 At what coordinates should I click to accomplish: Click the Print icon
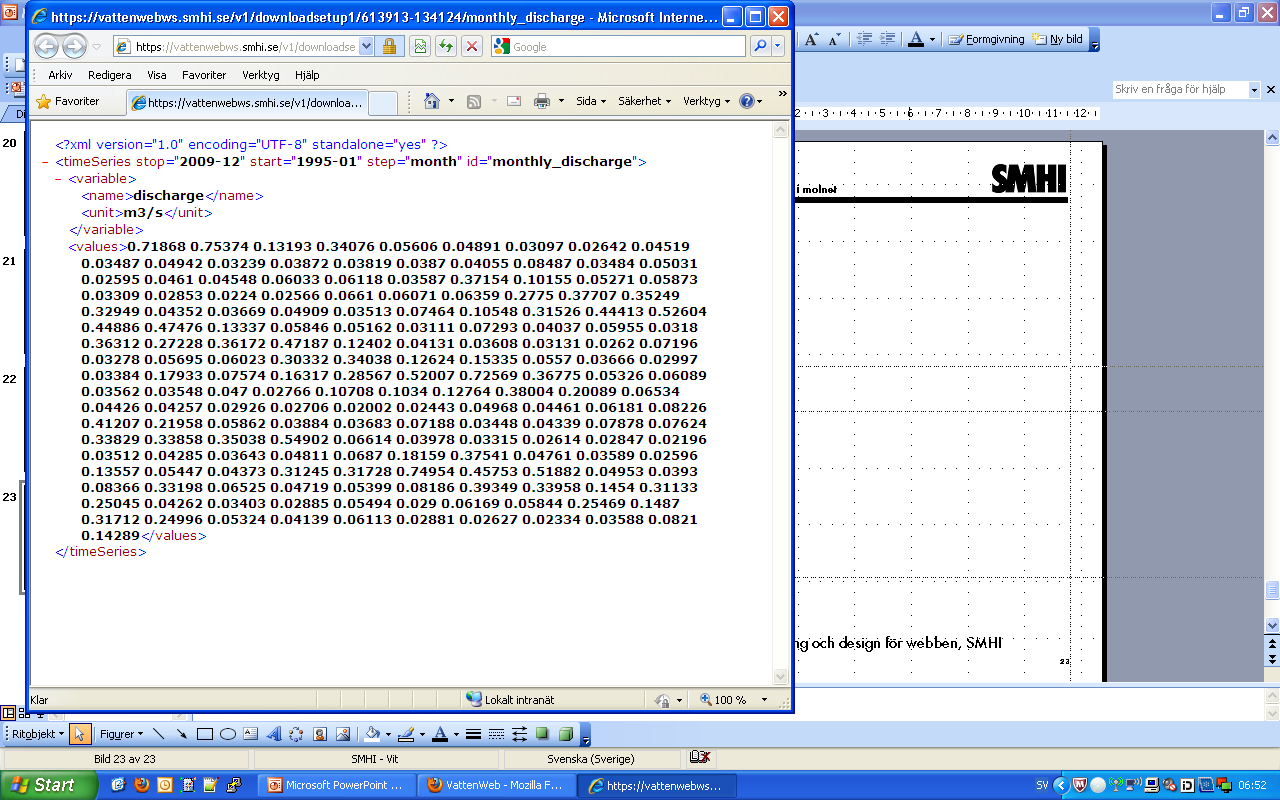pos(542,101)
